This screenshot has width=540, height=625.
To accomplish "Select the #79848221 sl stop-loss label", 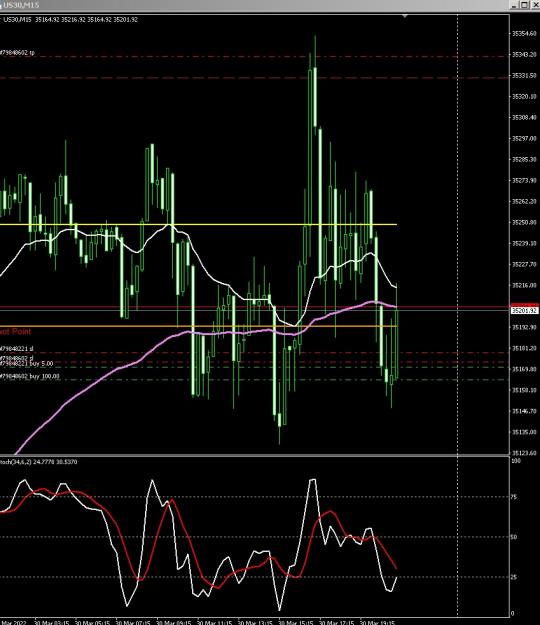I will [x=17, y=349].
